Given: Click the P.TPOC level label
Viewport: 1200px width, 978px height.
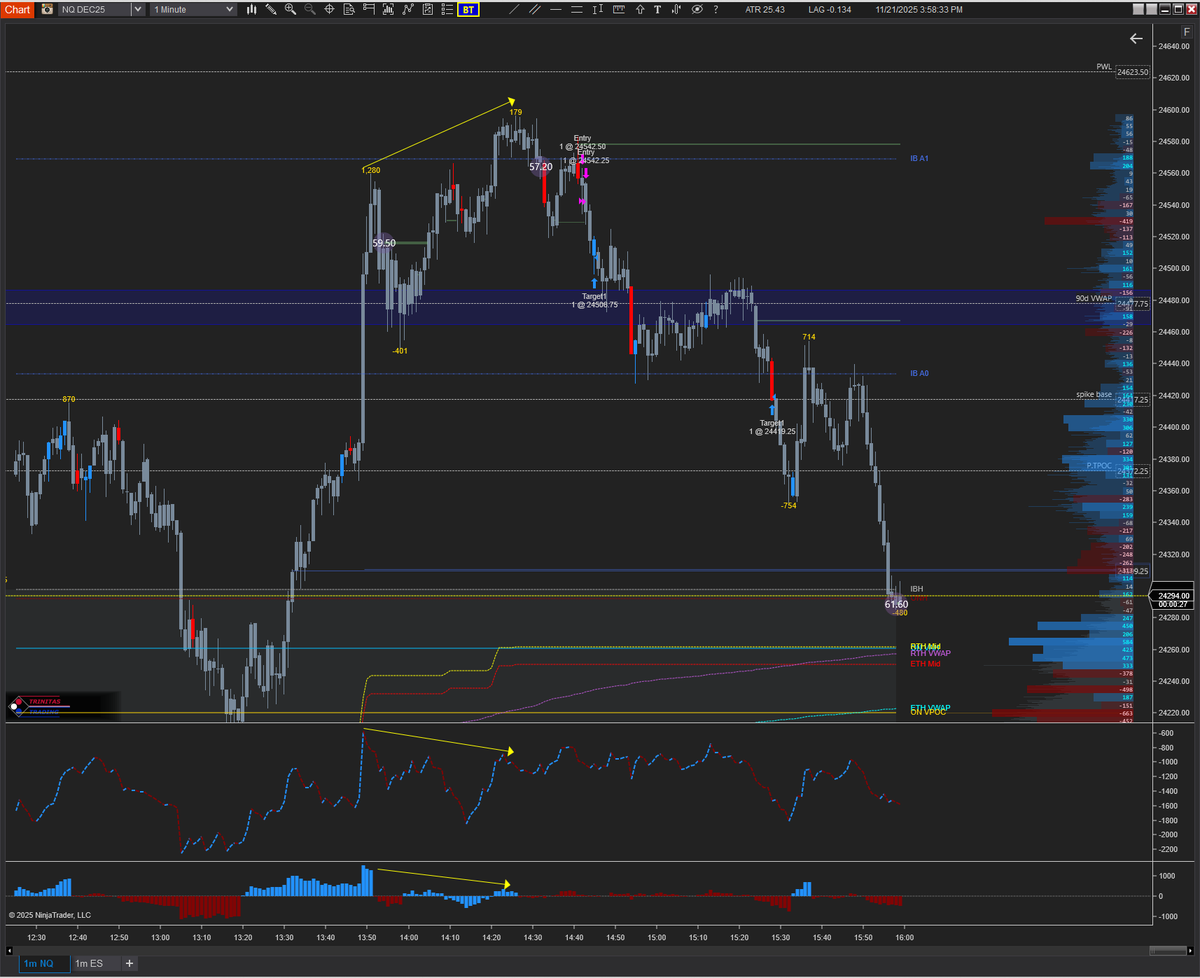Looking at the screenshot, I should [x=1100, y=466].
